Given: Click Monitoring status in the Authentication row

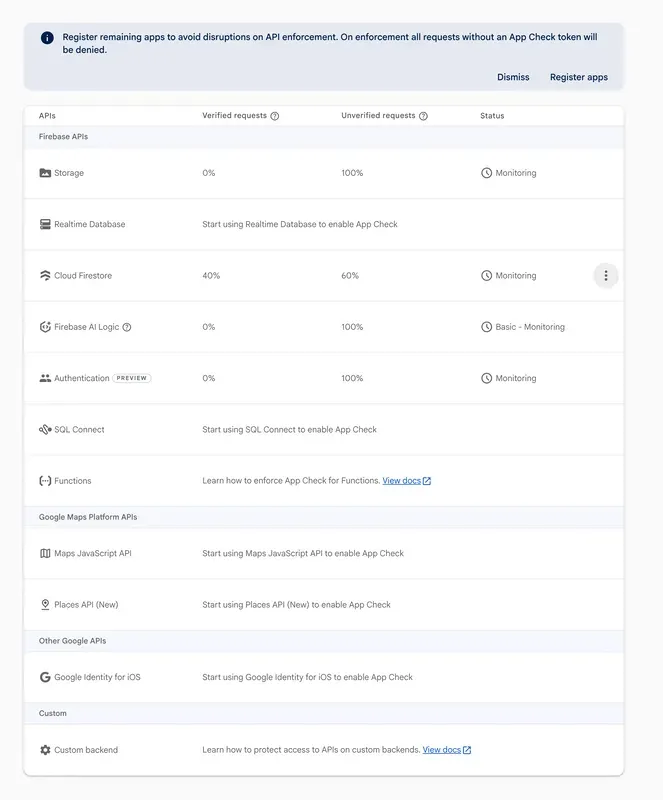Looking at the screenshot, I should coord(516,378).
